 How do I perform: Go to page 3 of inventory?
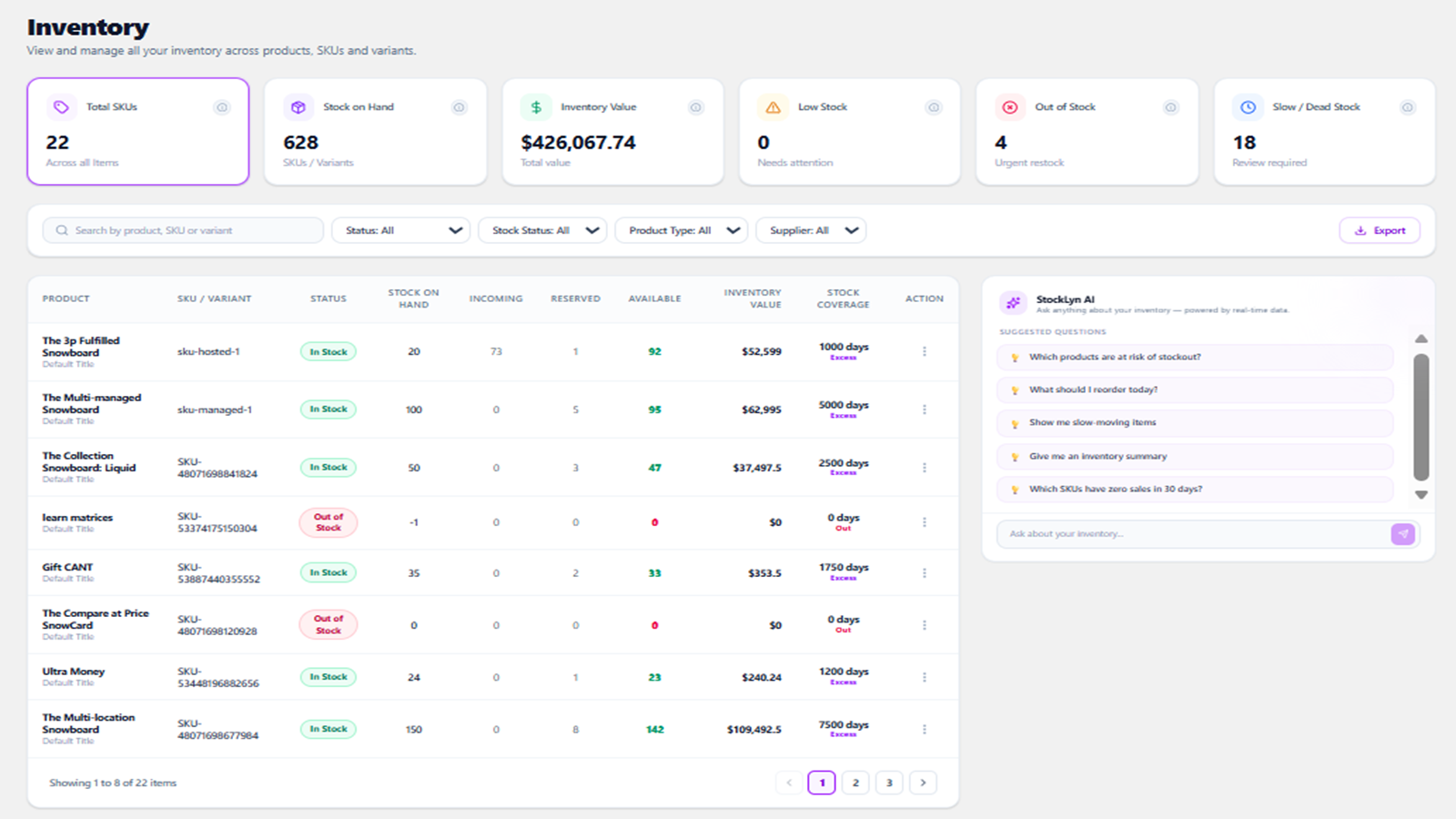point(889,783)
